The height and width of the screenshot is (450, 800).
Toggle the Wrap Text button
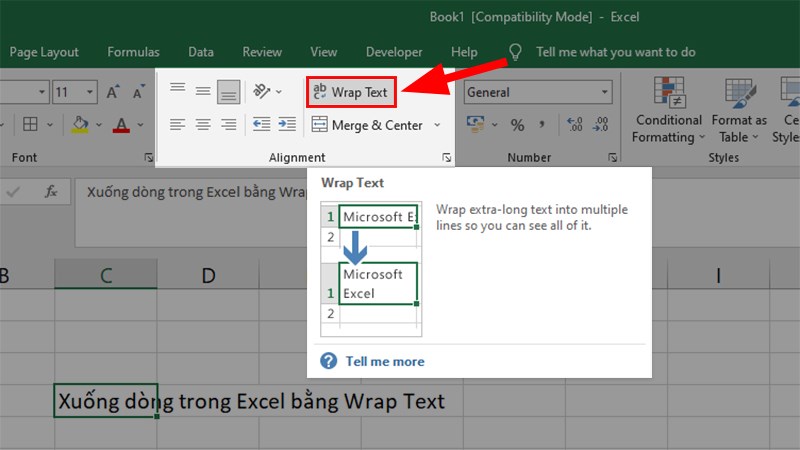point(351,92)
